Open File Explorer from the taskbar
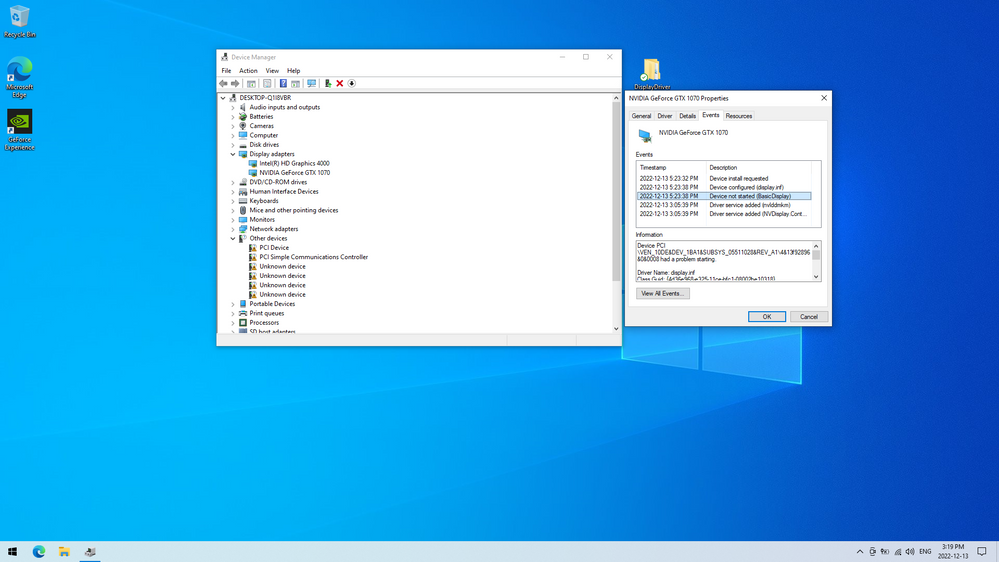 pos(64,552)
